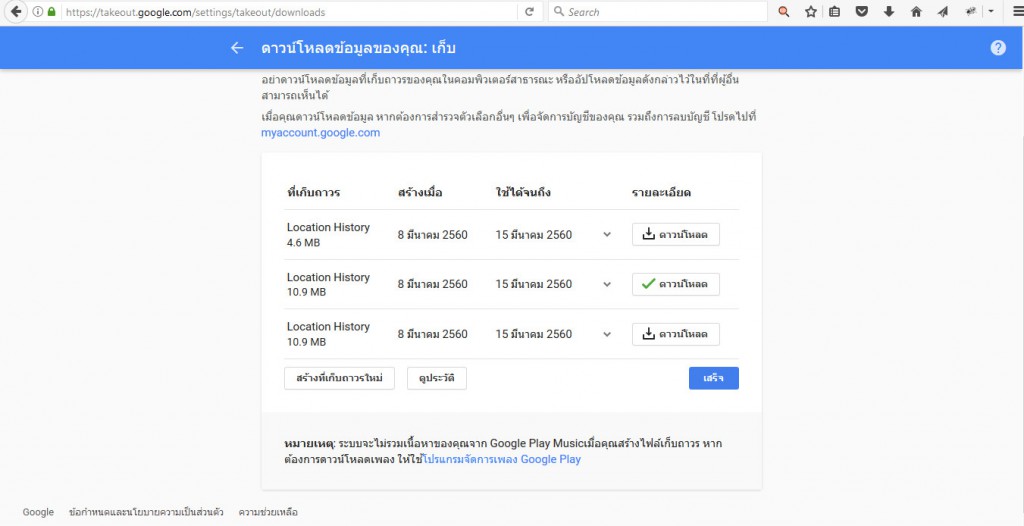Open the Pocket icon in the toolbar
The image size is (1024, 526).
pyautogui.click(x=861, y=12)
